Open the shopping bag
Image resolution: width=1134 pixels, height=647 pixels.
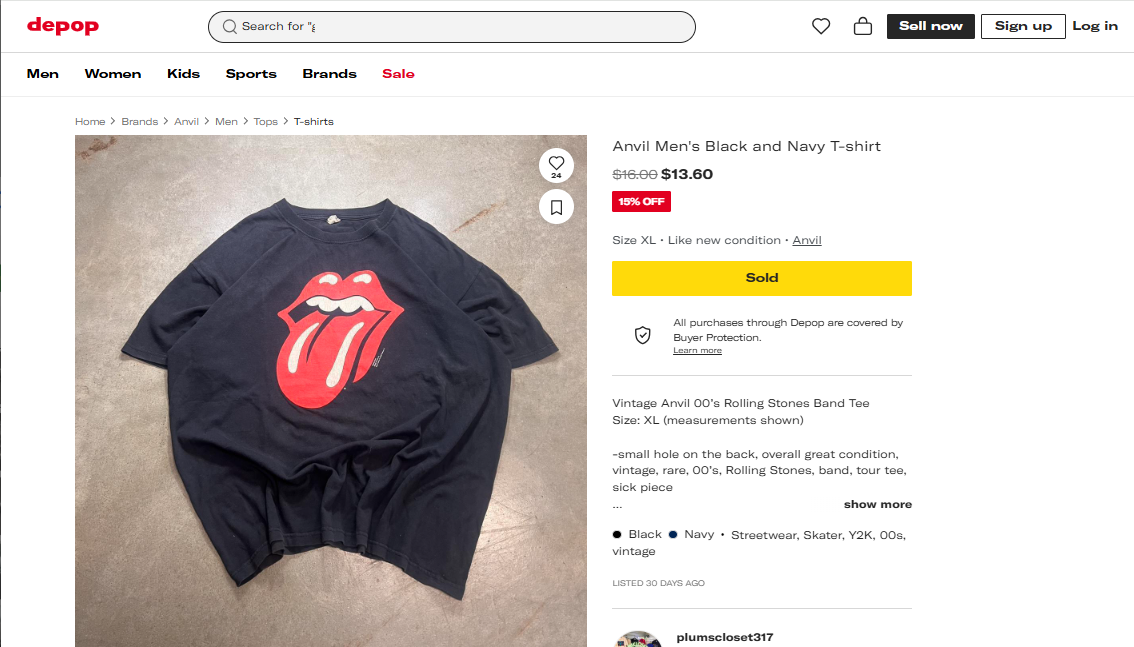(862, 27)
